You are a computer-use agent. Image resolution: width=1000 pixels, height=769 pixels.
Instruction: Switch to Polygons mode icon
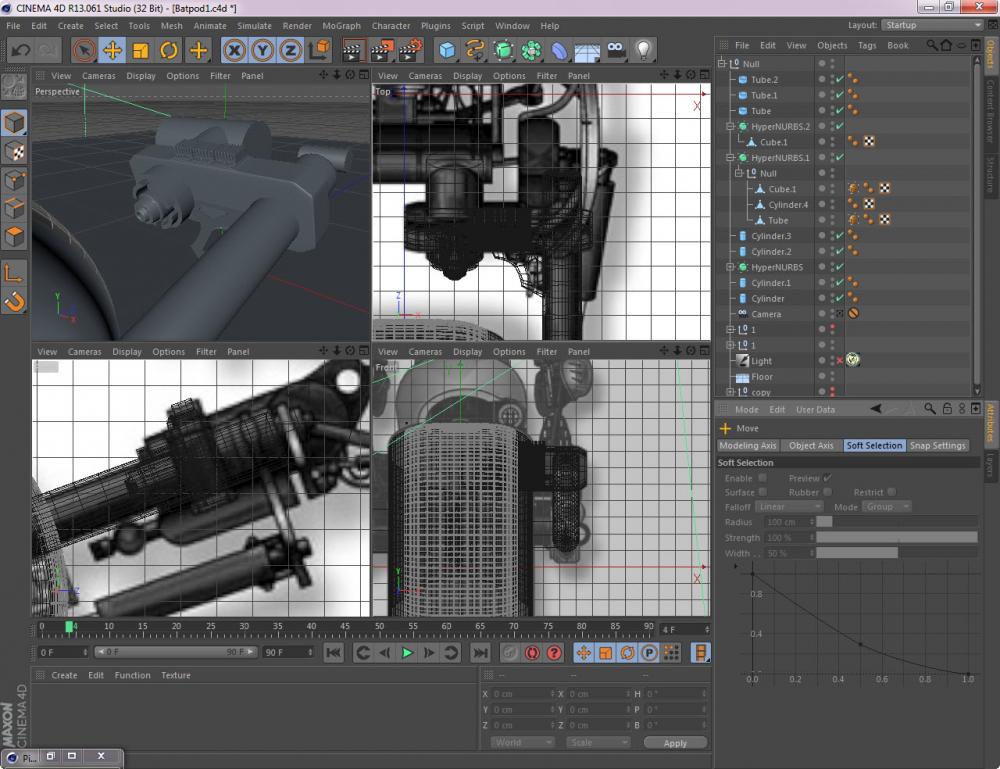coord(14,237)
